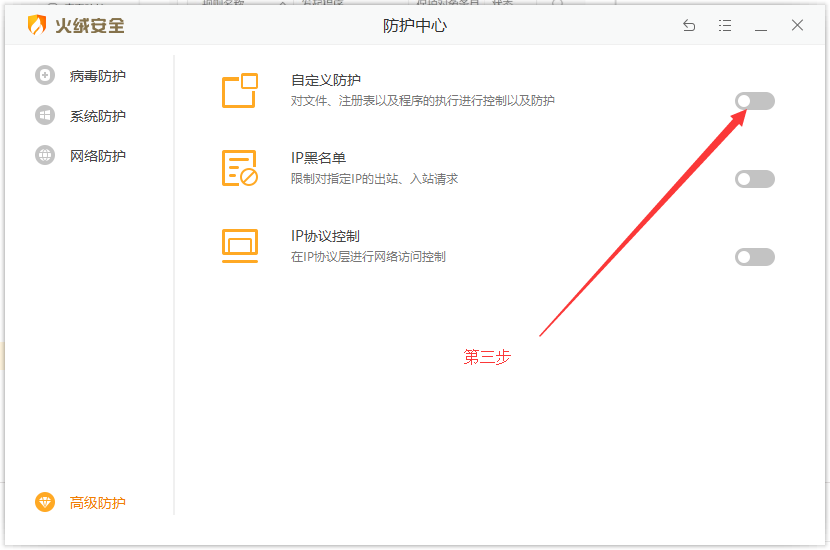
Task: Click the advanced protection diamond icon
Action: pyautogui.click(x=45, y=502)
